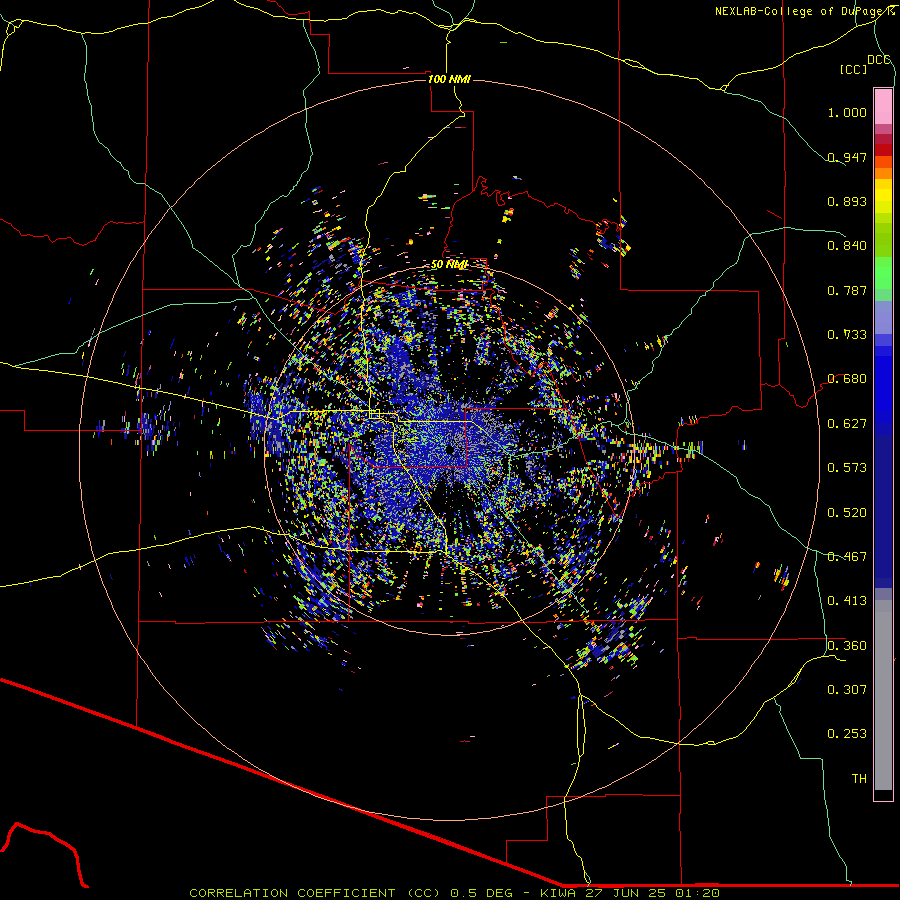Image resolution: width=900 pixels, height=900 pixels.
Task: Click the 0.467 scale value
Action: [x=847, y=557]
